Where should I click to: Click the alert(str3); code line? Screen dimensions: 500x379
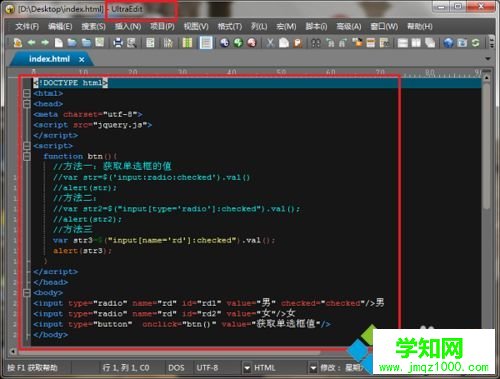[x=82, y=251]
